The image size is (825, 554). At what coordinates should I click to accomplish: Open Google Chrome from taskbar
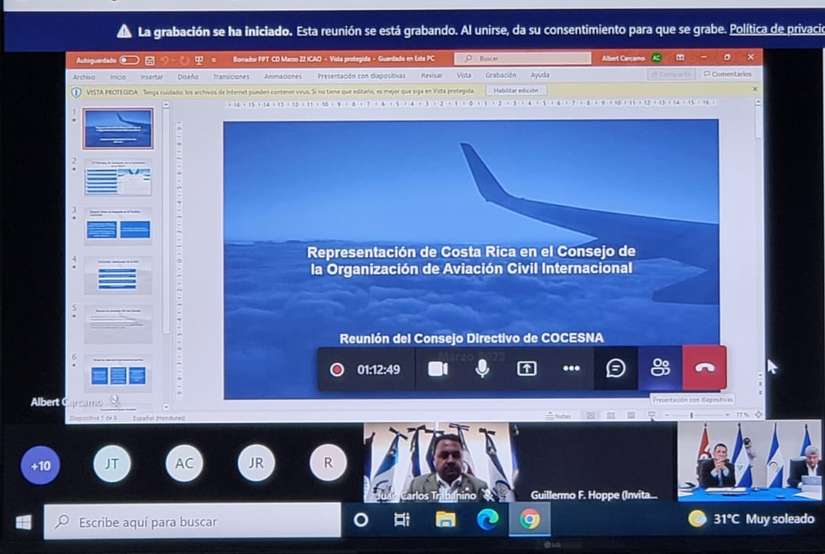tap(530, 519)
